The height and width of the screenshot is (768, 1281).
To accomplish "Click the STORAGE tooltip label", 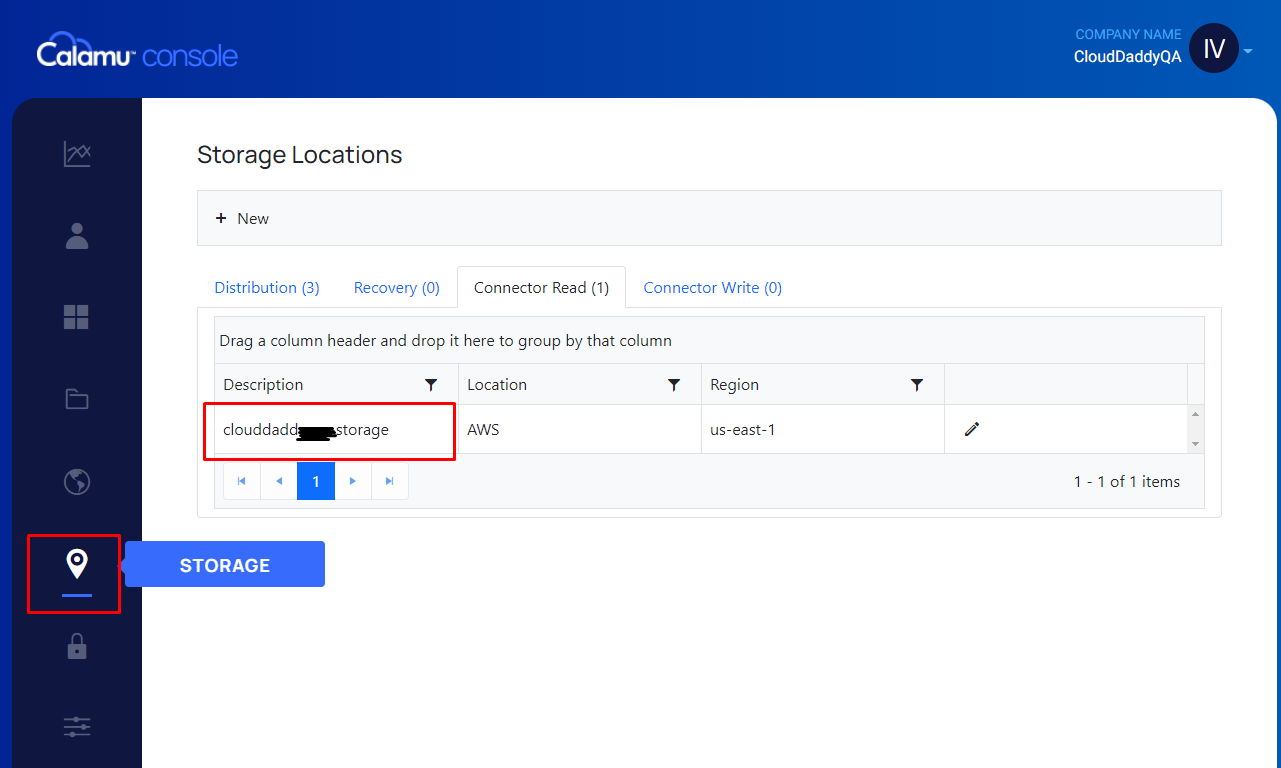I will tap(225, 565).
